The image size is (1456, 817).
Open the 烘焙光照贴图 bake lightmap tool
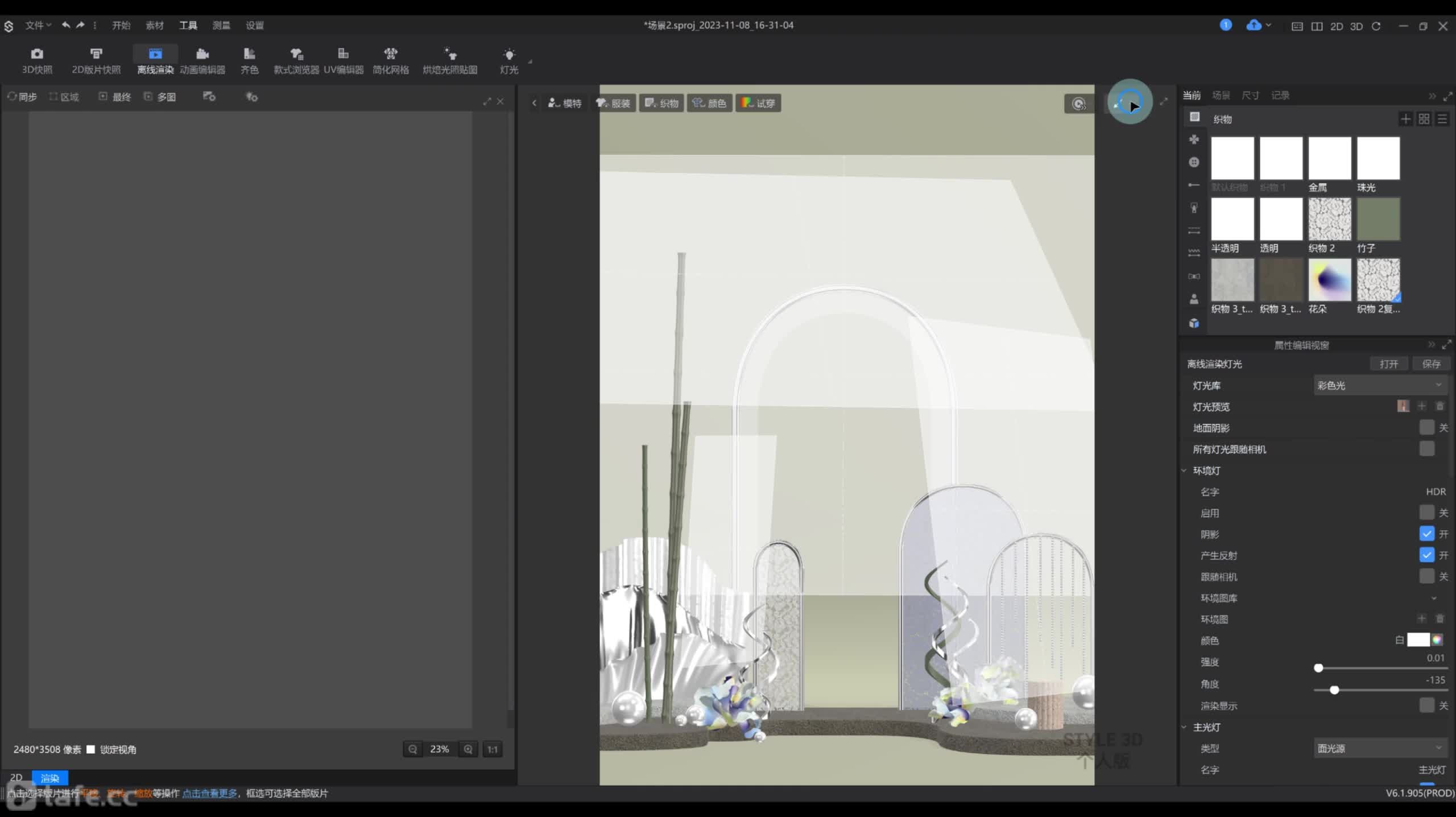pos(450,61)
